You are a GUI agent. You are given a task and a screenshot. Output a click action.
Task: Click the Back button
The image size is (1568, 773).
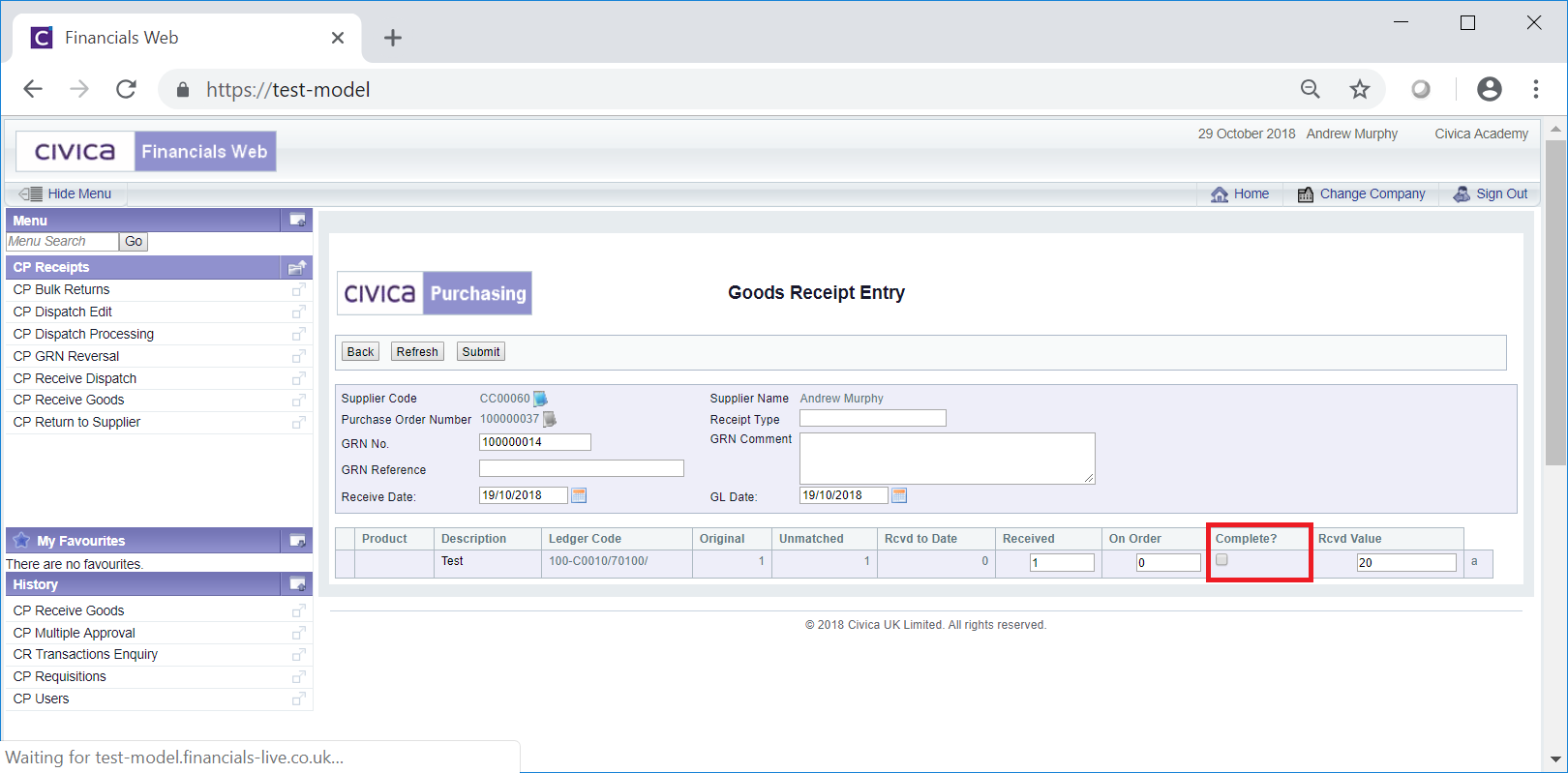(360, 352)
